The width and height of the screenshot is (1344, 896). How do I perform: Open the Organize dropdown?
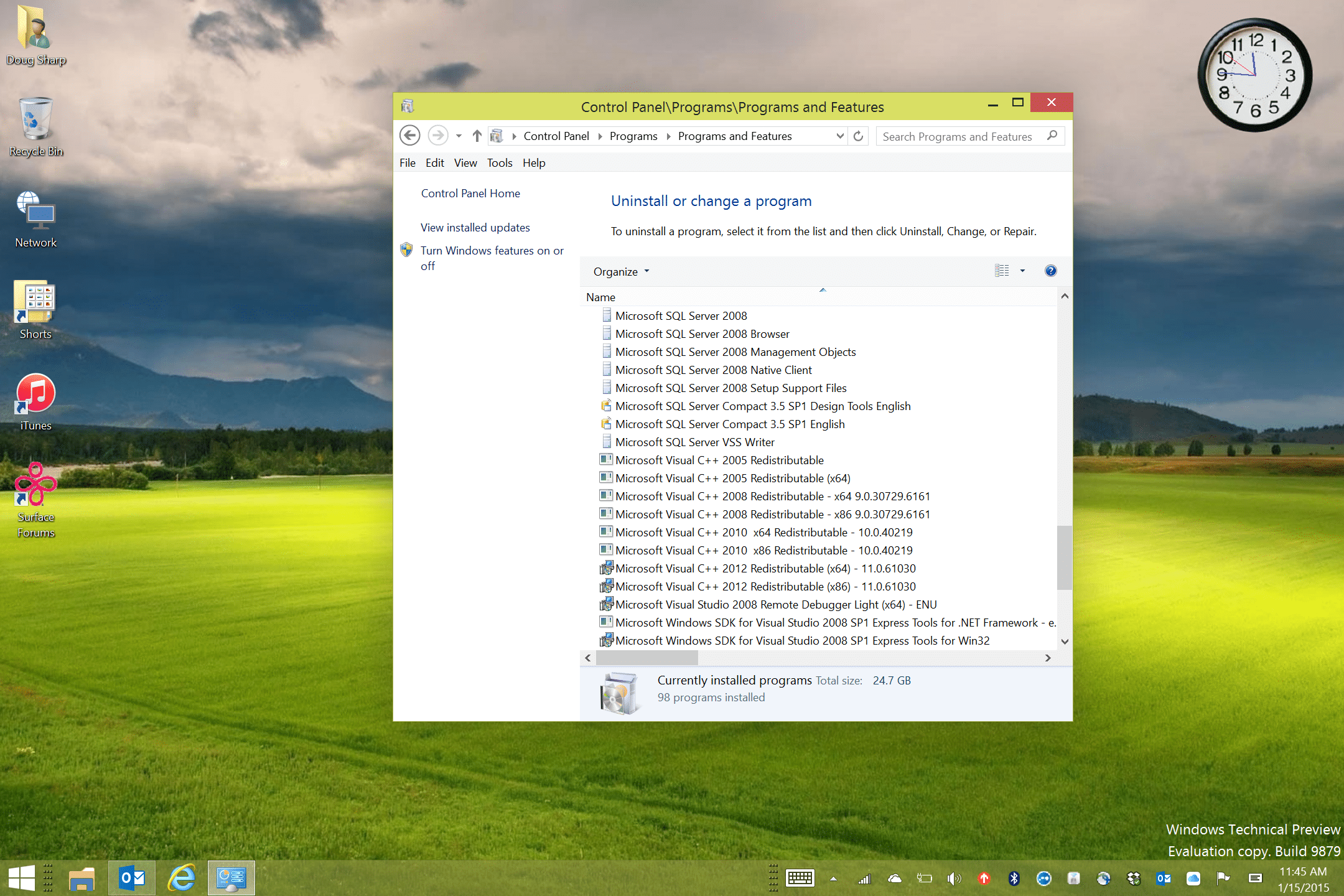[x=621, y=272]
